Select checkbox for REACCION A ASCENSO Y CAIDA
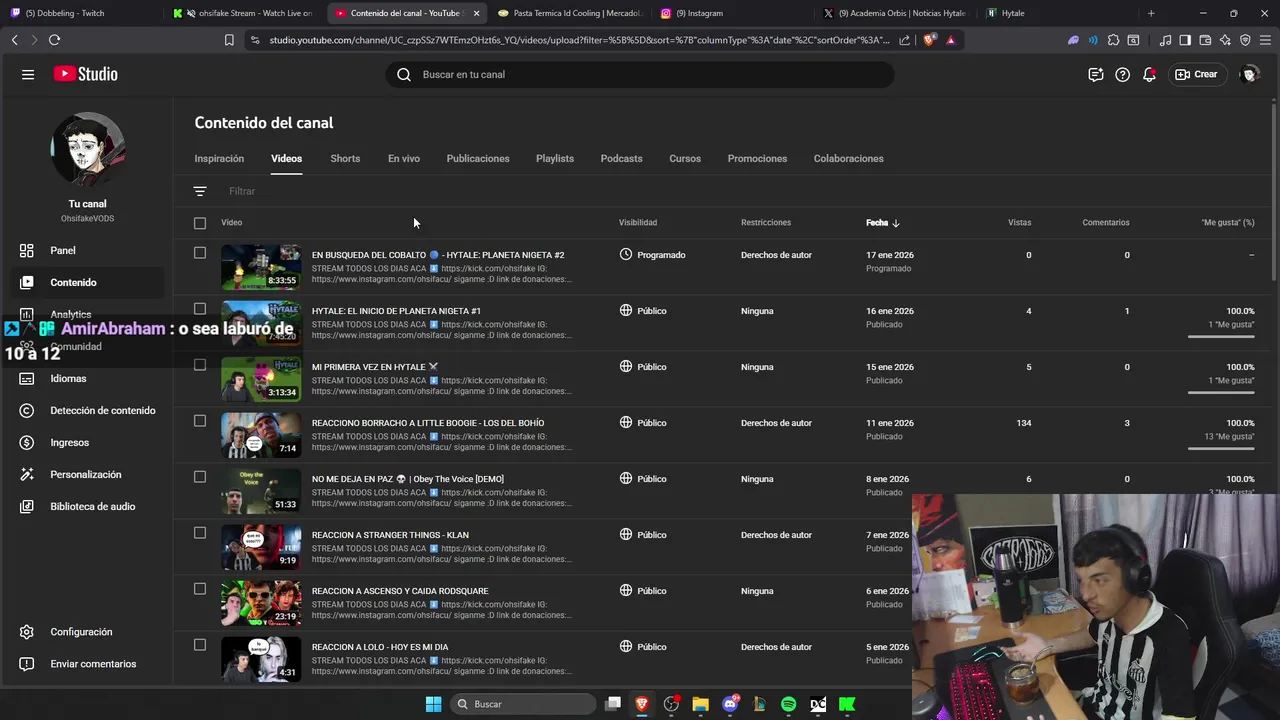Screen dimensions: 1280x720 200,589
